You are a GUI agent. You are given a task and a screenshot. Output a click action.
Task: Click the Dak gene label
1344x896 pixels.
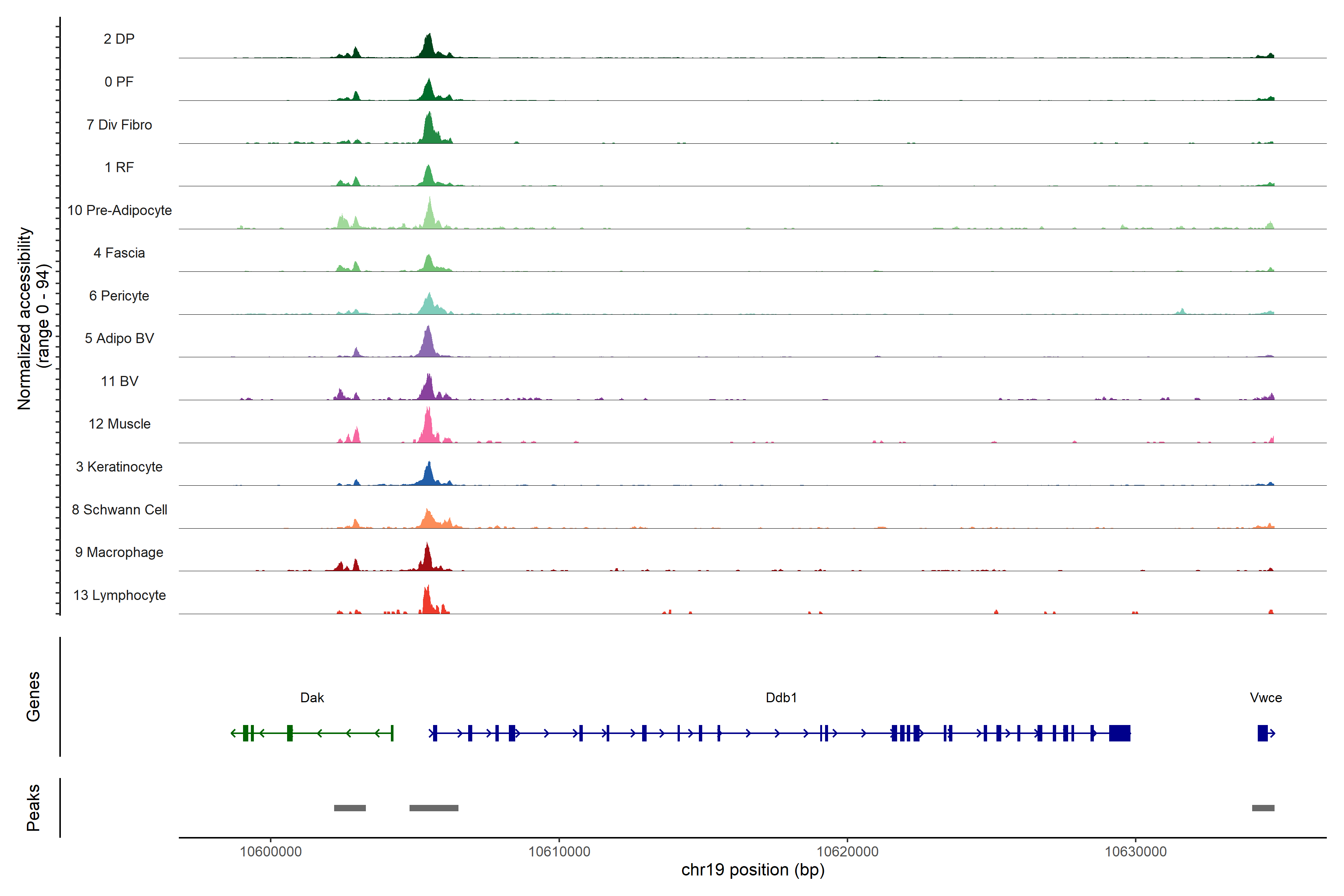[312, 697]
